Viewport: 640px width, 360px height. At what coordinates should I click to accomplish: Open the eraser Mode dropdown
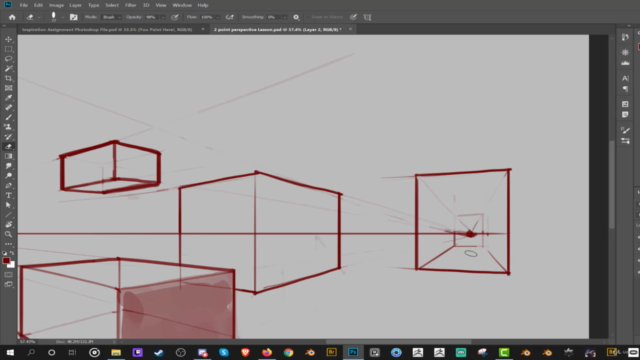click(111, 17)
